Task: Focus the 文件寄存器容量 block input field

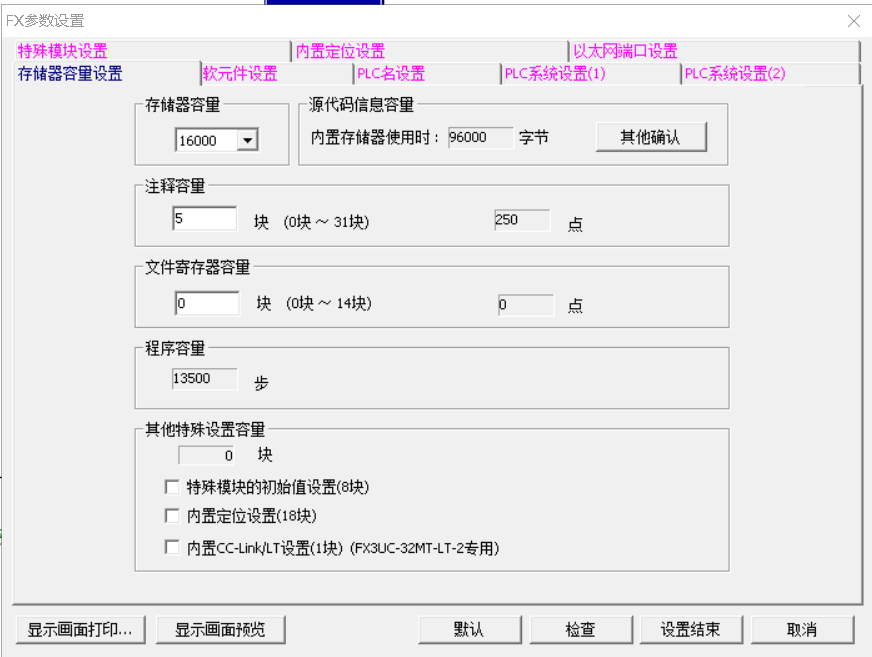Action: tap(206, 304)
